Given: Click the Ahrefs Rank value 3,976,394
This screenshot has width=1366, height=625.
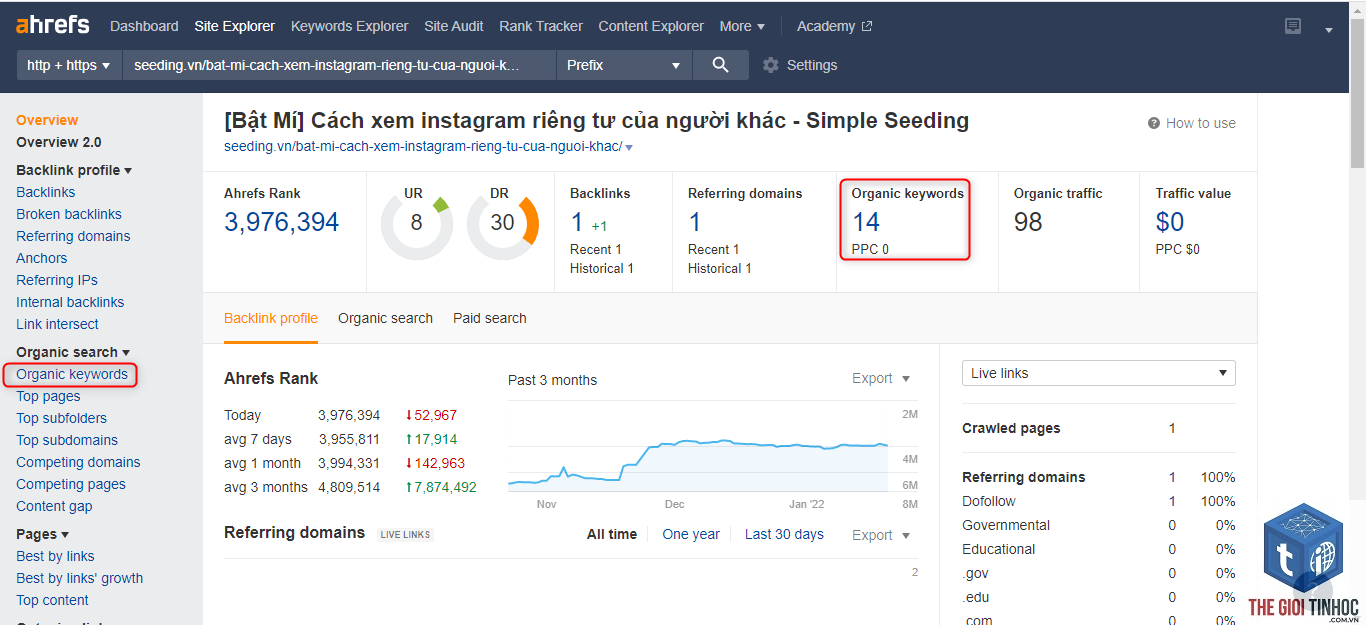Looking at the screenshot, I should (x=282, y=222).
